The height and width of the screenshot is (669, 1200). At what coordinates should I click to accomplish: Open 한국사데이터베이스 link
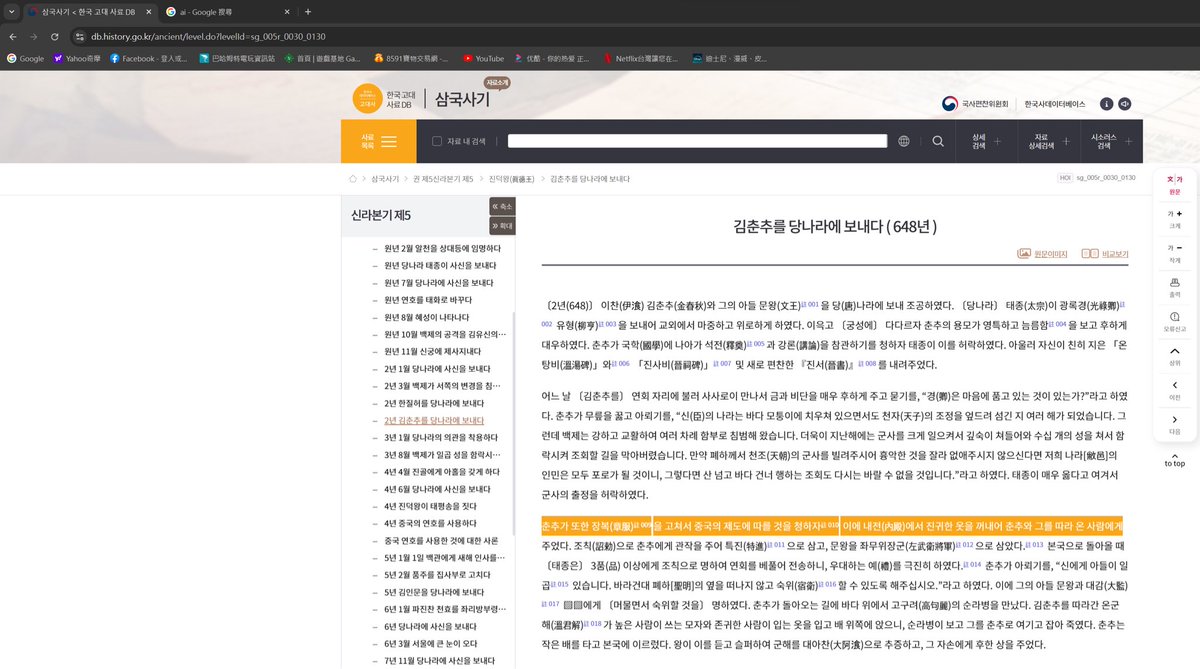(x=1054, y=104)
